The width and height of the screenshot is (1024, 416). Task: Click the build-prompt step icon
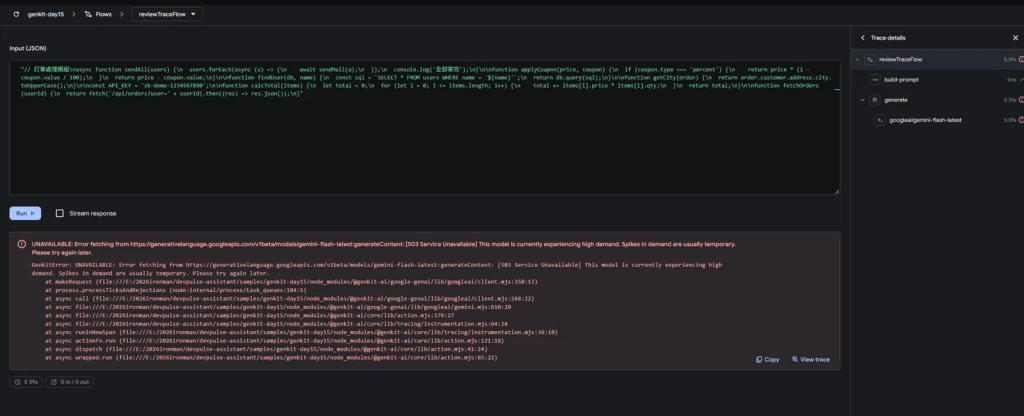coord(875,80)
